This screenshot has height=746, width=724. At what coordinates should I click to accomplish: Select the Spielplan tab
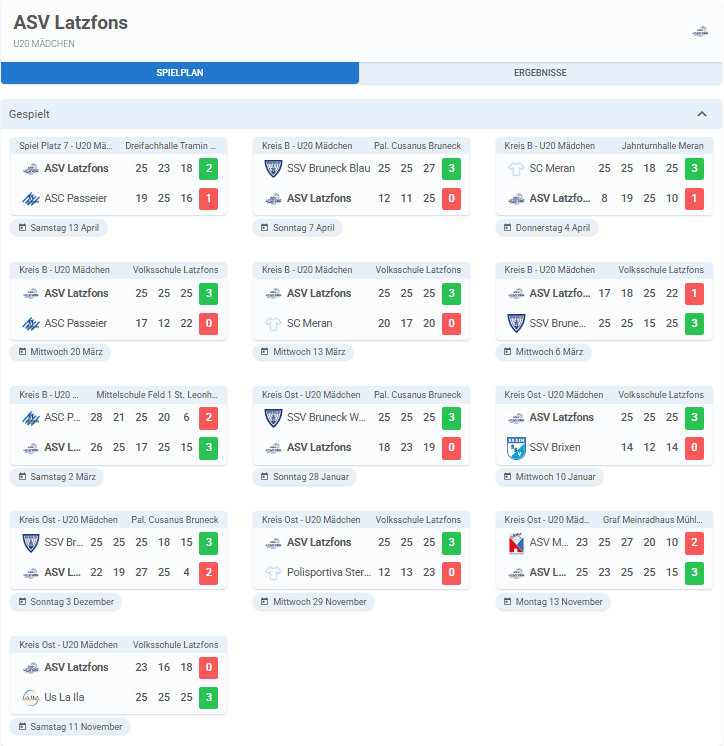click(180, 73)
